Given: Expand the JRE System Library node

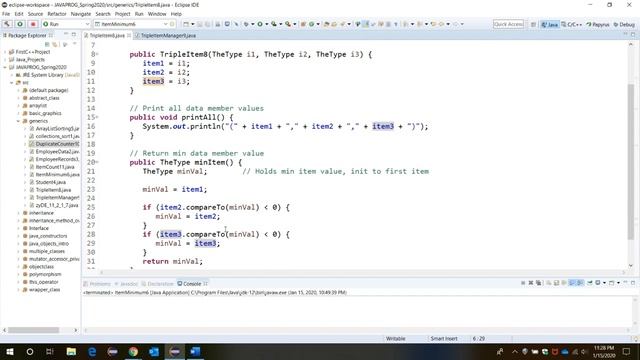Looking at the screenshot, I should coord(12,75).
